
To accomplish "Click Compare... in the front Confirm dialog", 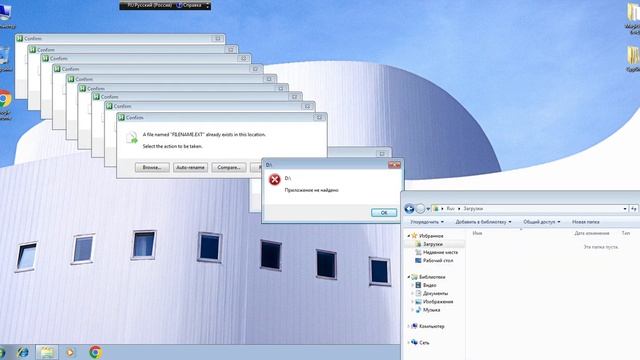I will tap(229, 167).
